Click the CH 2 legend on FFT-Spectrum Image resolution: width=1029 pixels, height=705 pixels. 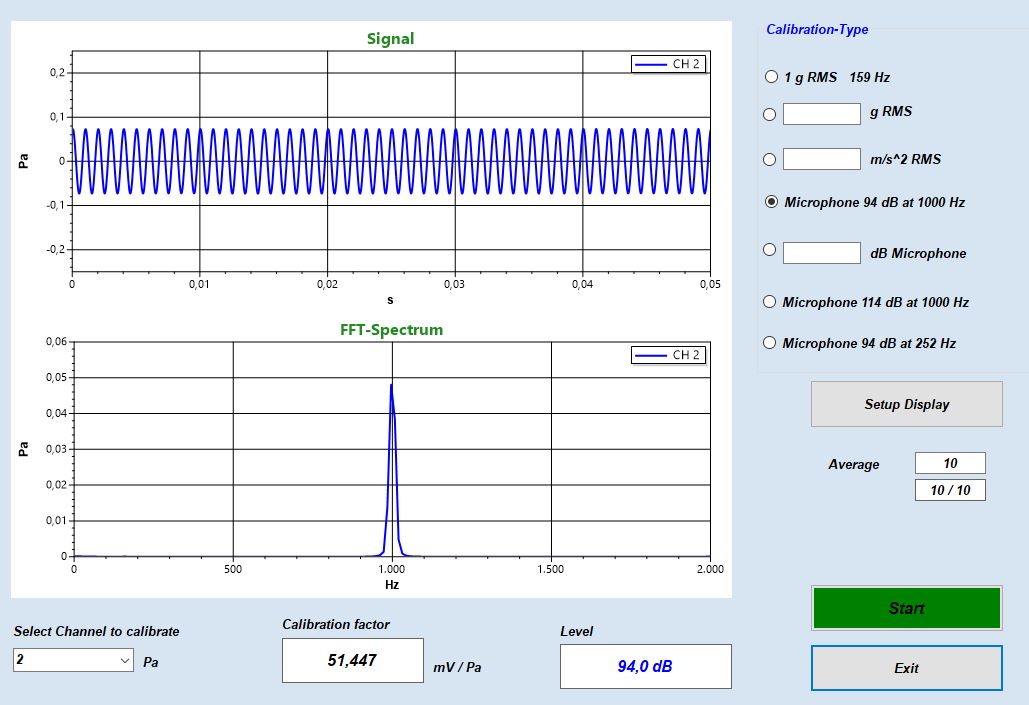(667, 355)
